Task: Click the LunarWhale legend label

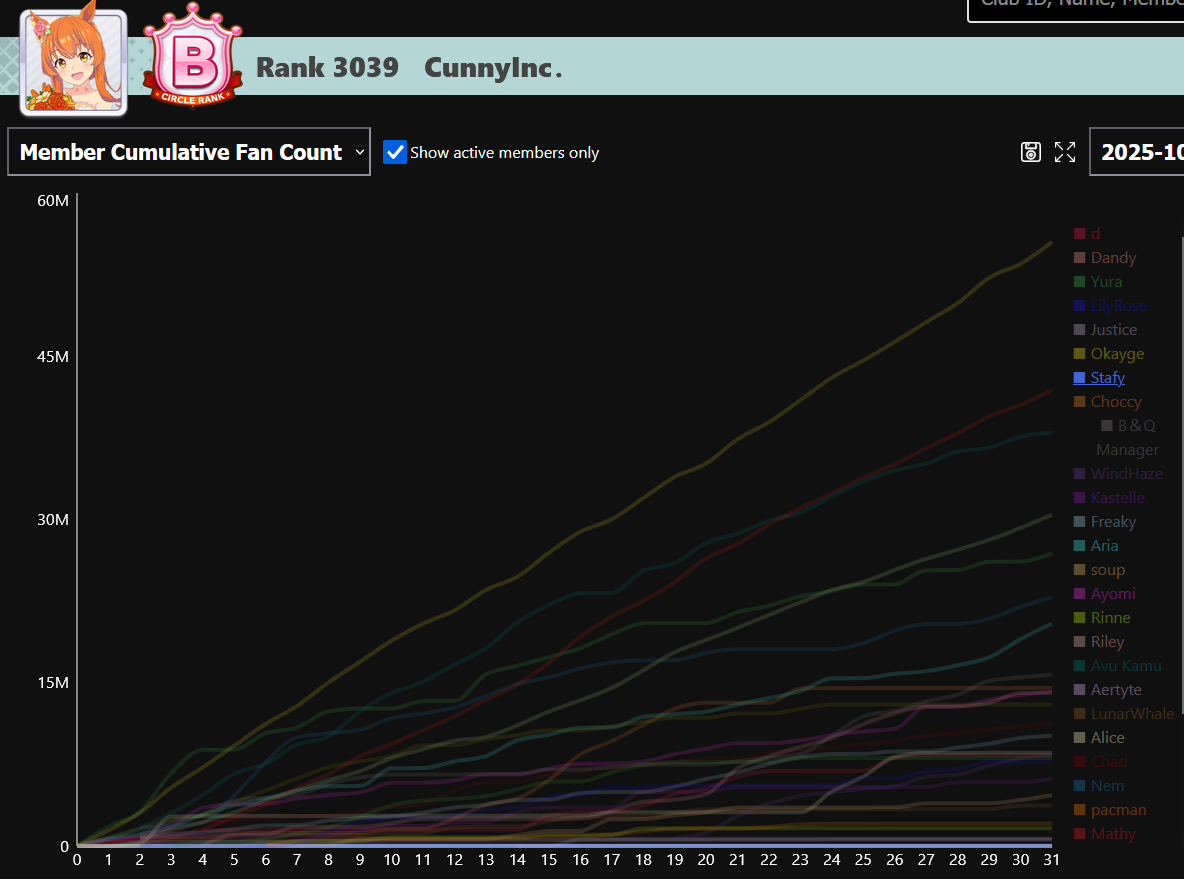Action: click(x=1133, y=714)
